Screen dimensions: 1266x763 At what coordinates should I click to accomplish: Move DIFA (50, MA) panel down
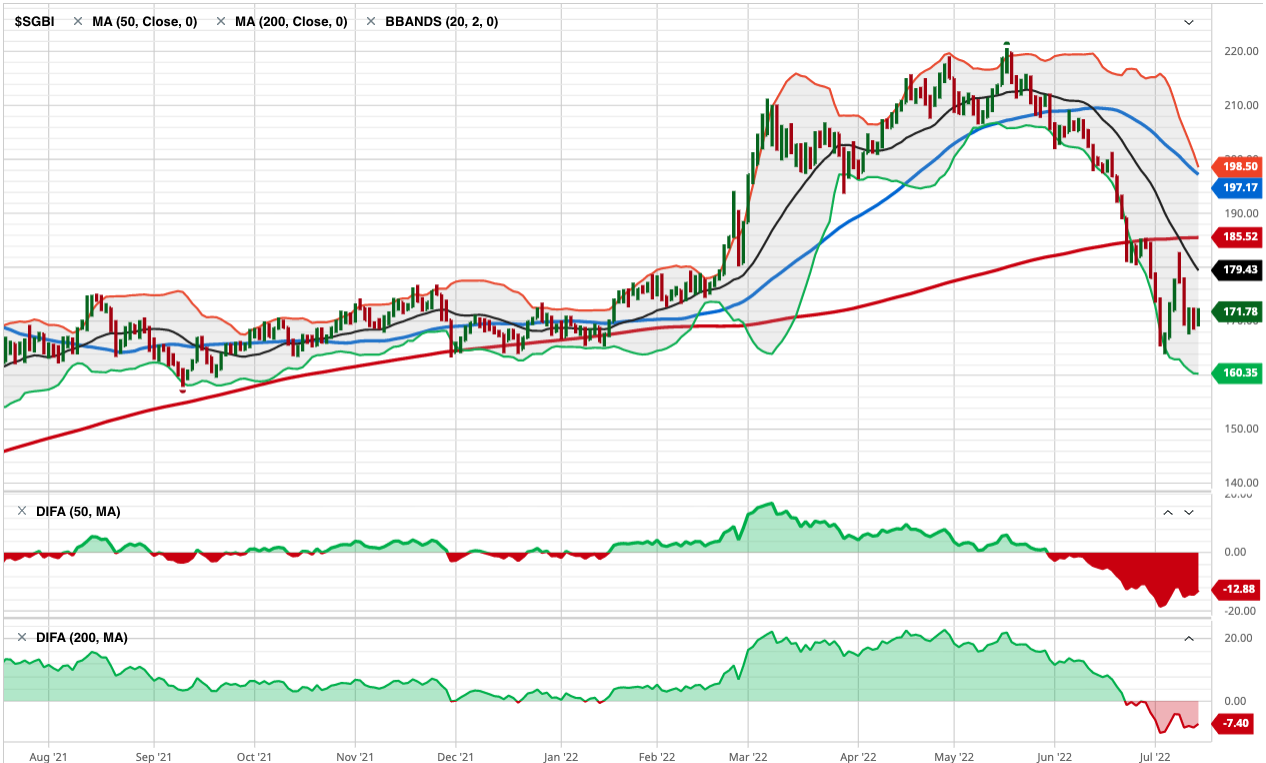click(x=1189, y=512)
